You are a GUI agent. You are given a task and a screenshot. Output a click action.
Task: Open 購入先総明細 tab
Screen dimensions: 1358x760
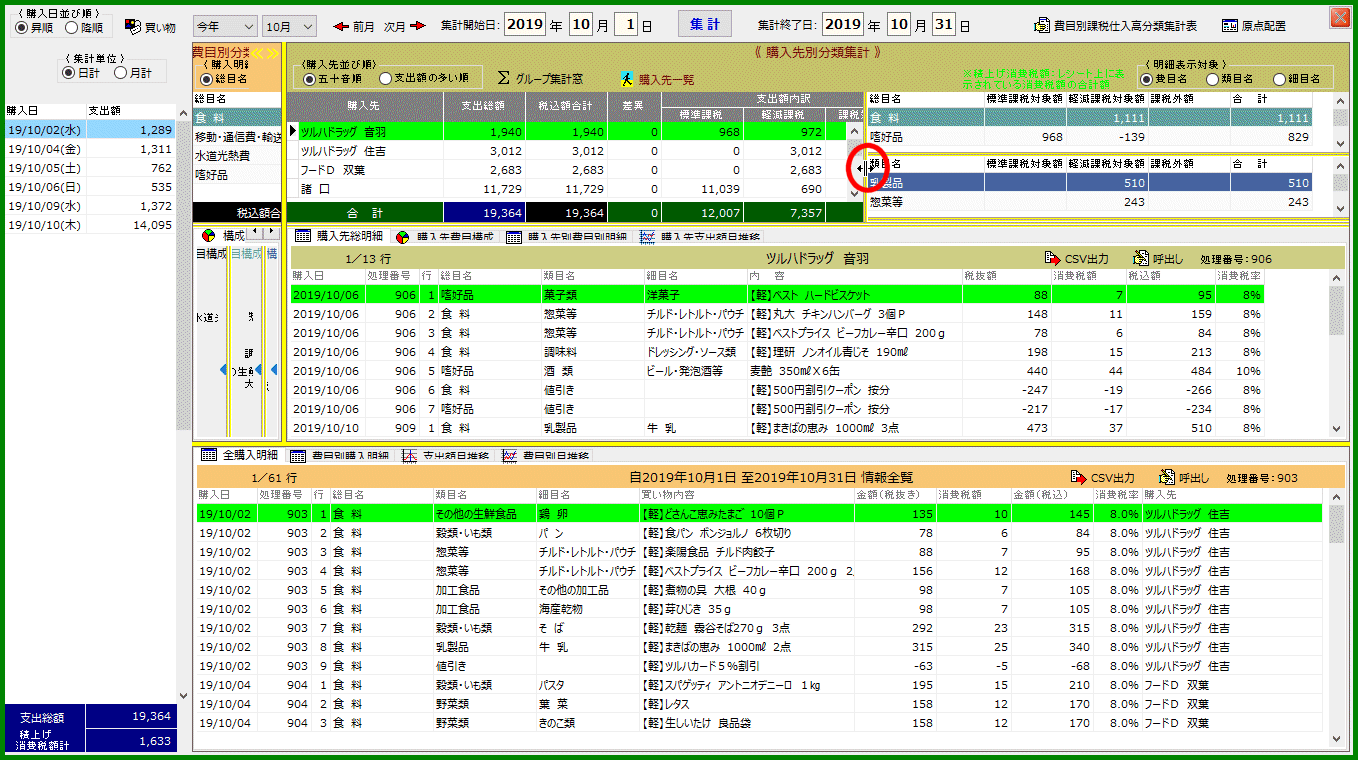(x=338, y=236)
